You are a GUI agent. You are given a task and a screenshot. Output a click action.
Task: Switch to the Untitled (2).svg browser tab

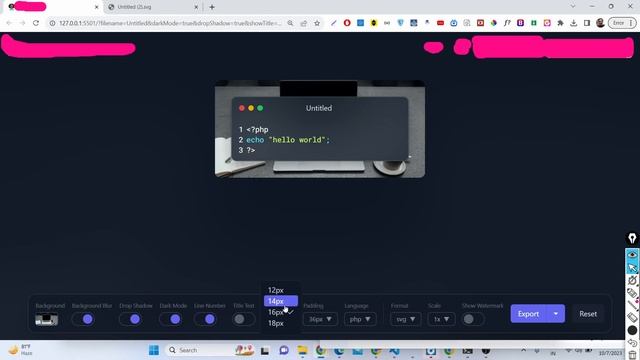point(151,7)
